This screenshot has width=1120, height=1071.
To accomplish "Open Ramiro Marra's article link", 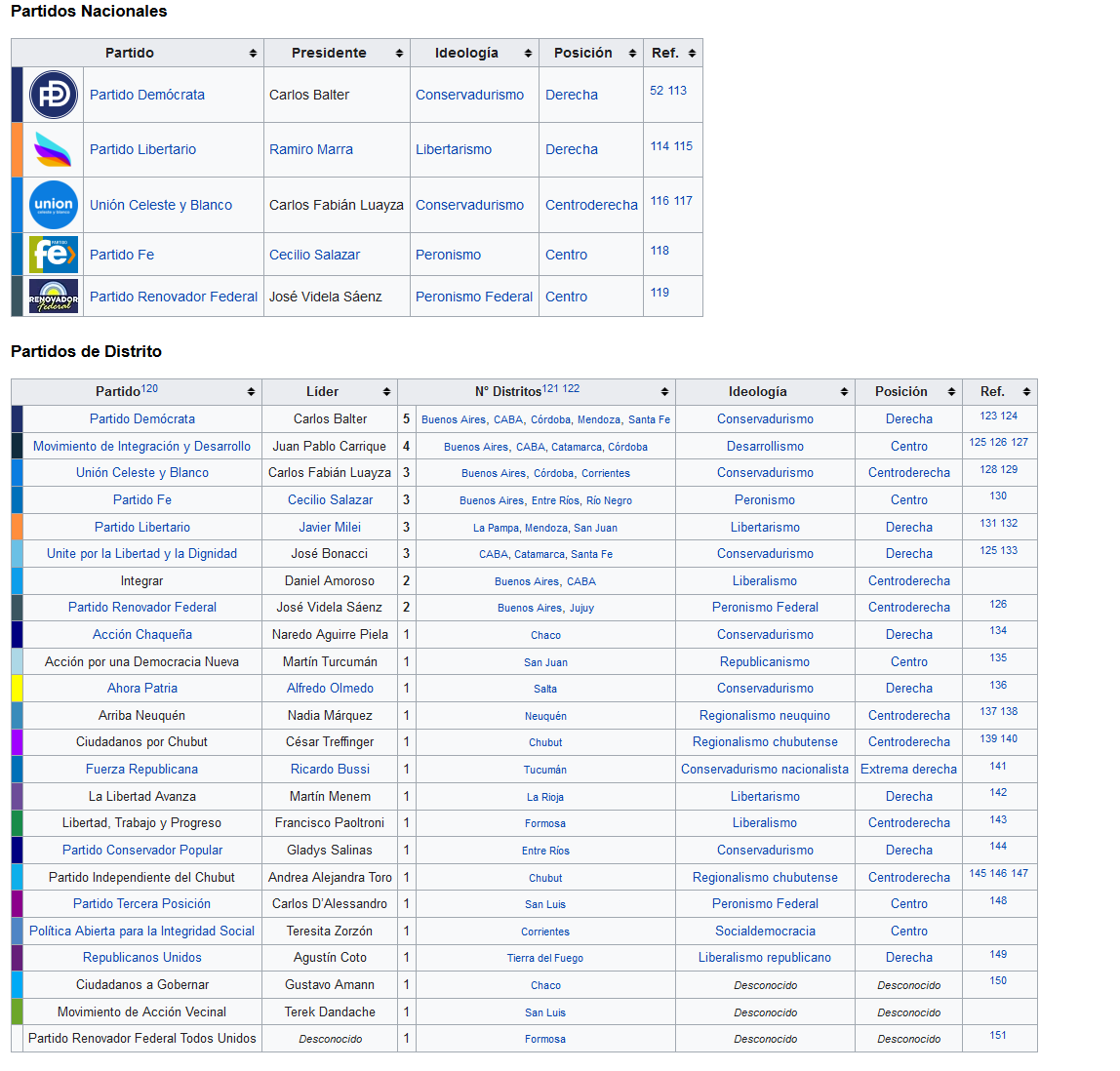I will [x=311, y=149].
